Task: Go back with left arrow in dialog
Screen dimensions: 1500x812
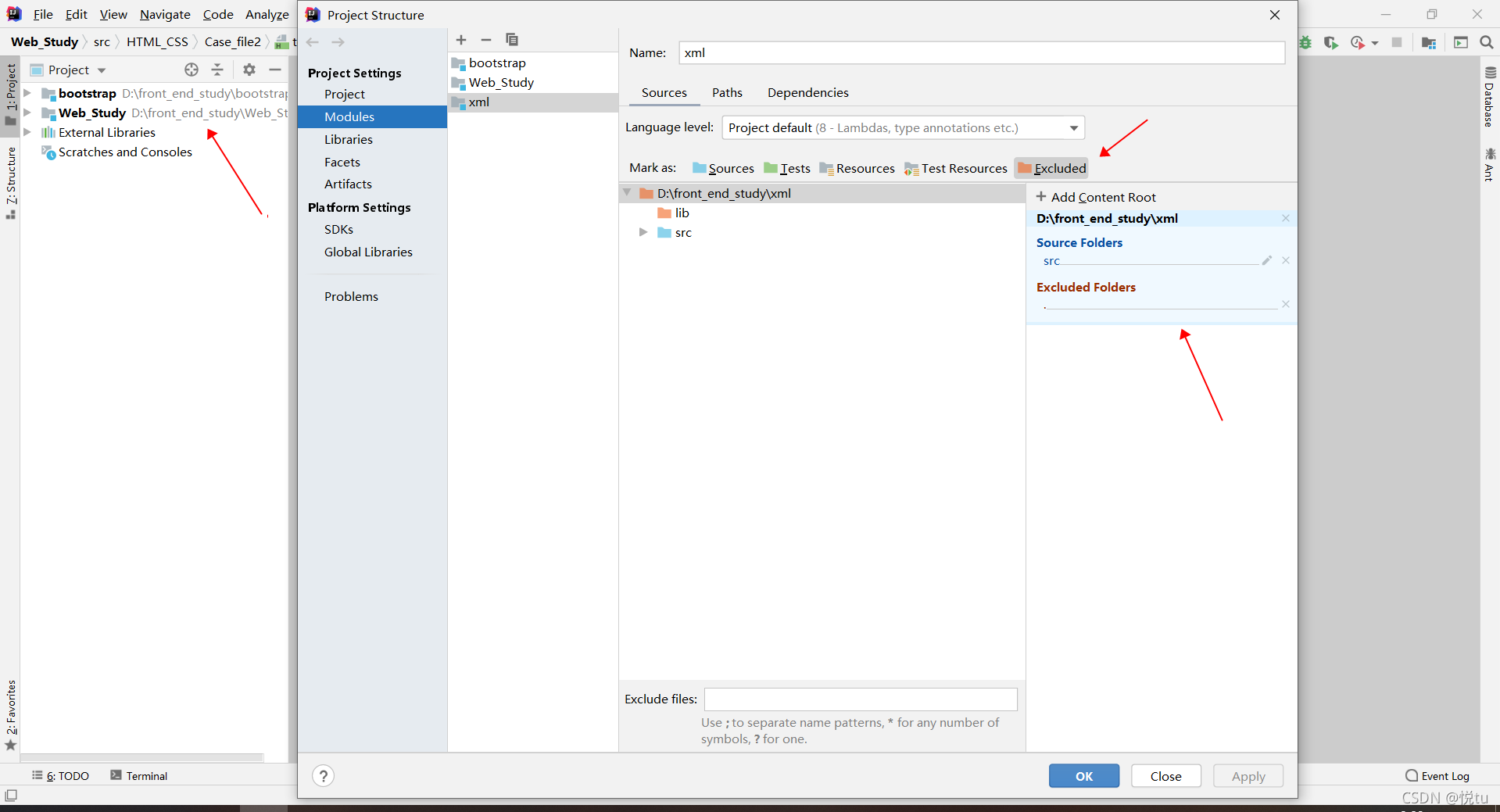Action: click(x=313, y=42)
